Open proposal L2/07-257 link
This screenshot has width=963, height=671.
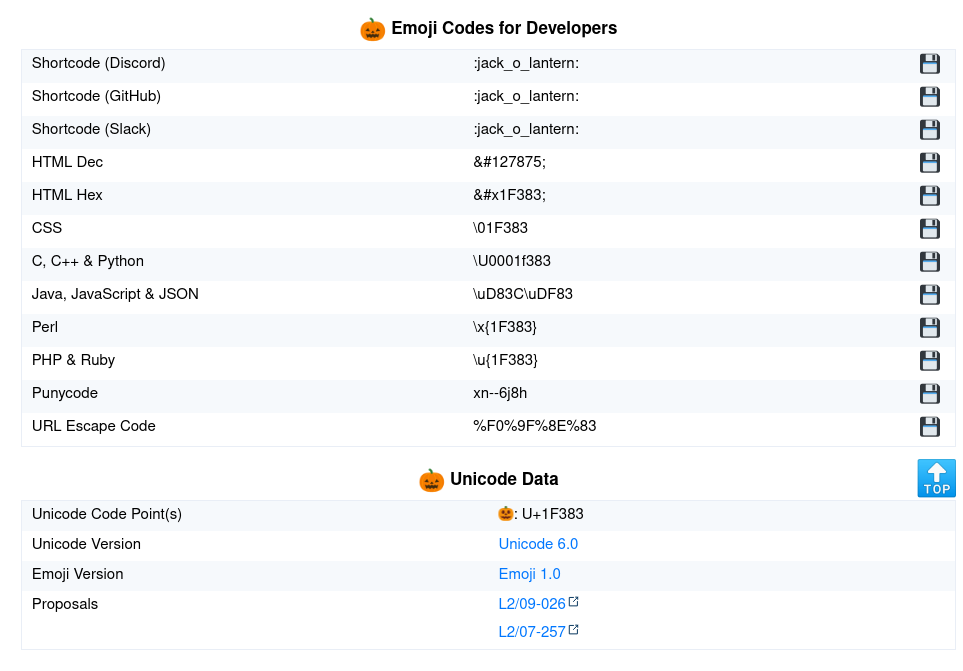(x=532, y=632)
